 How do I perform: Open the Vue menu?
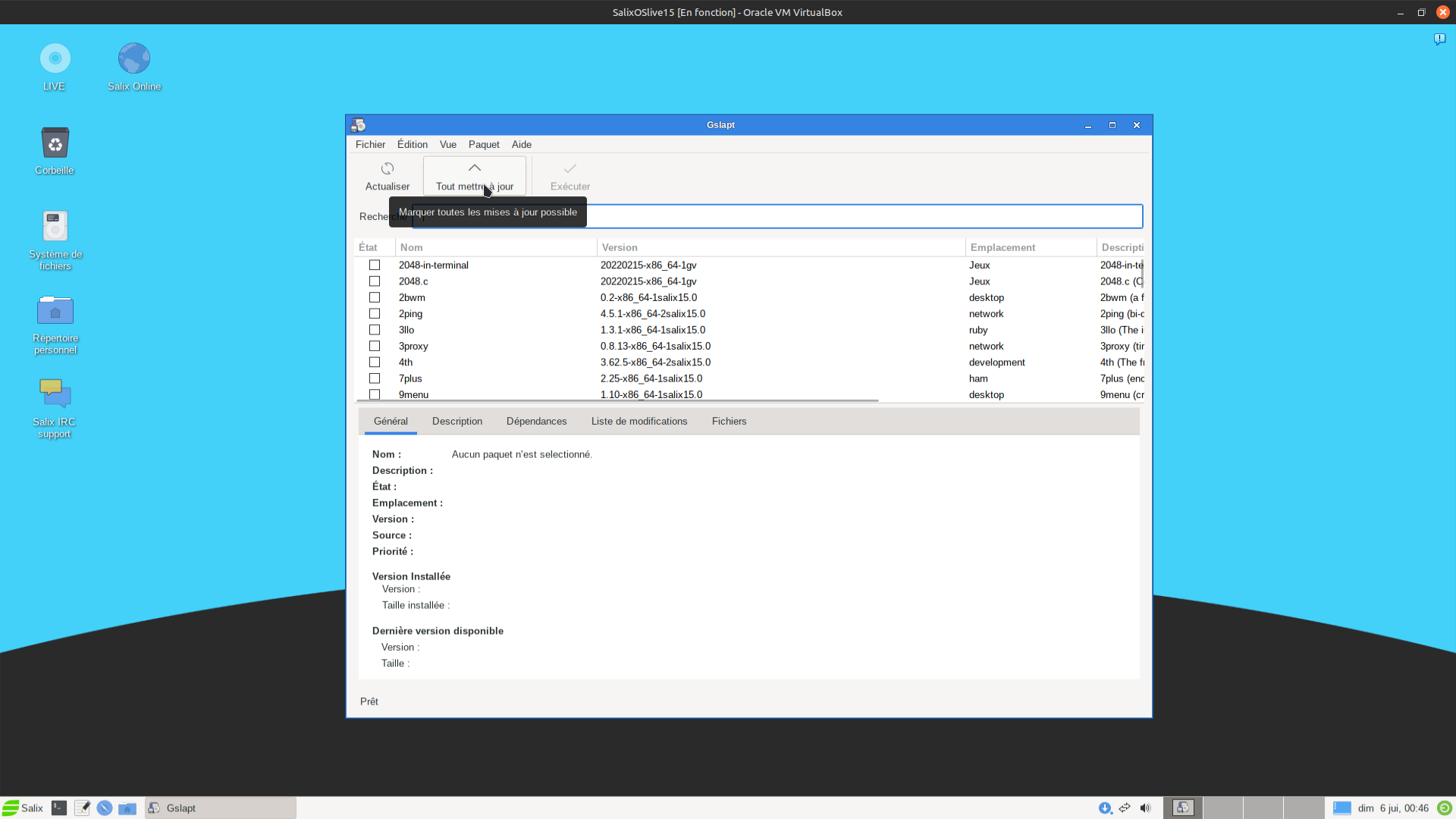pos(448,145)
